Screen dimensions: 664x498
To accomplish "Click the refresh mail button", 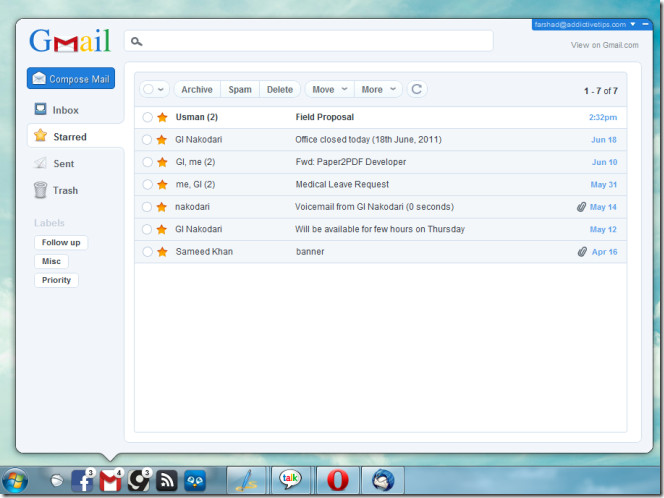I will pyautogui.click(x=417, y=89).
